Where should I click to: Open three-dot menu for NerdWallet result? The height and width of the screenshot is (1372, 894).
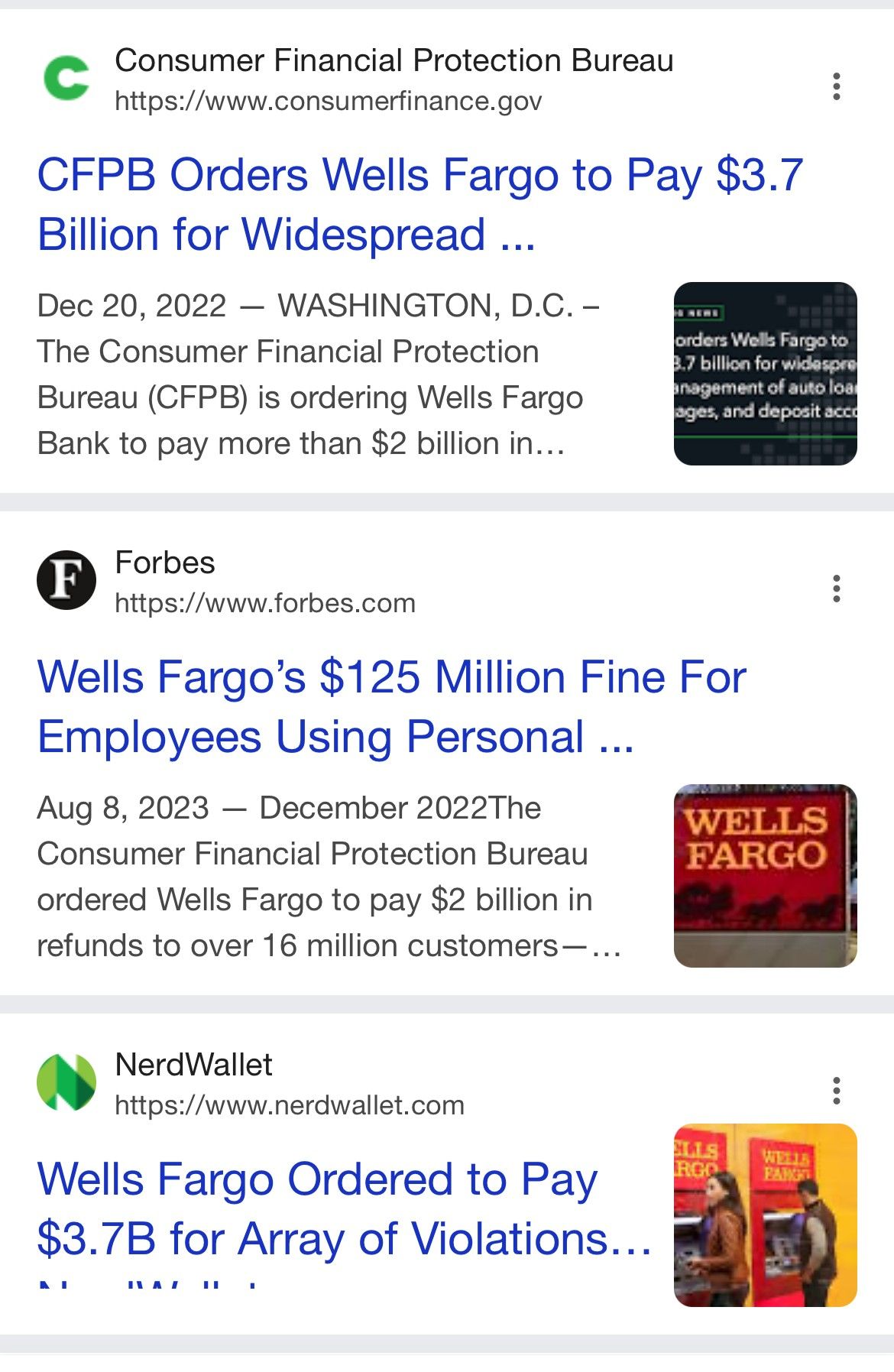[x=837, y=1091]
